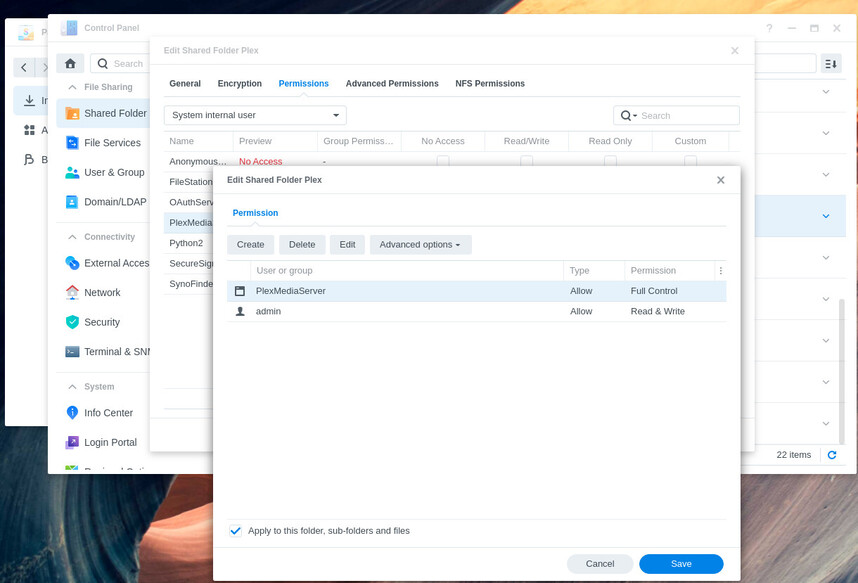Screen dimensions: 858x583
Task: Click the Save button
Action: 681,564
